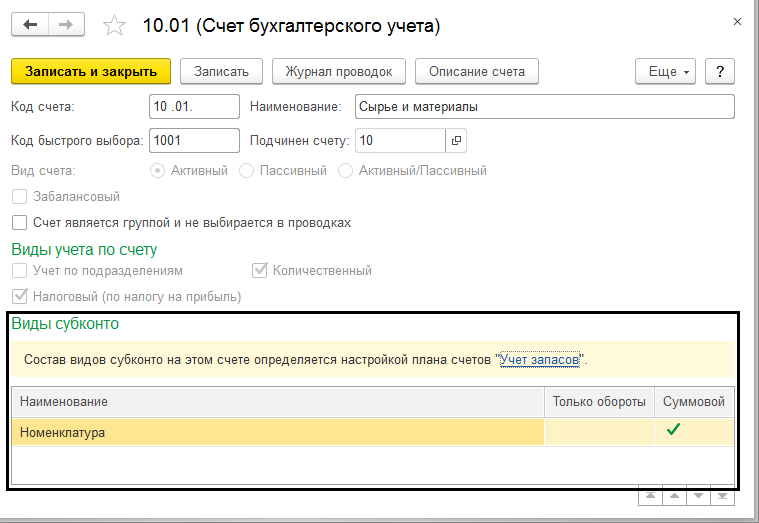Add account to favorites with star
759x523 pixels.
116,24
